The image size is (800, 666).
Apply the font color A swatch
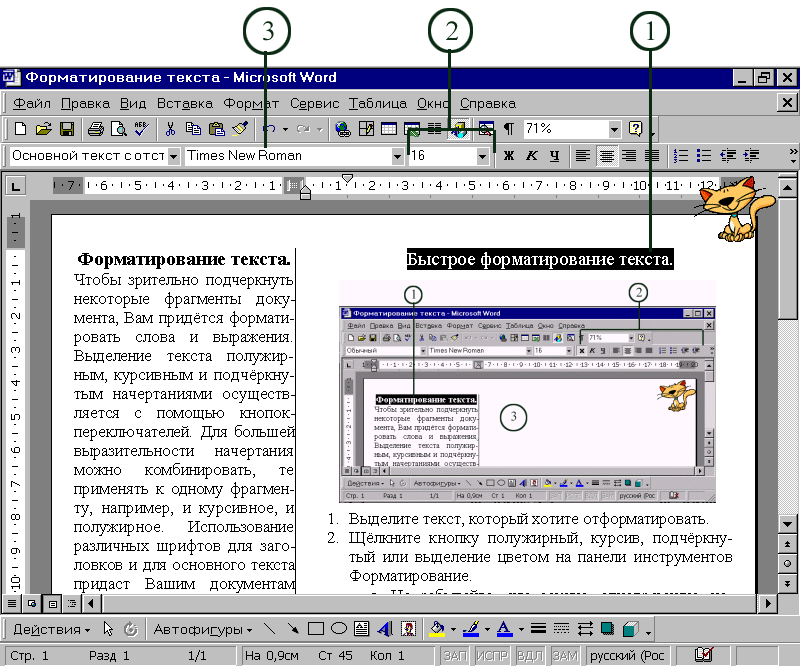coord(505,629)
